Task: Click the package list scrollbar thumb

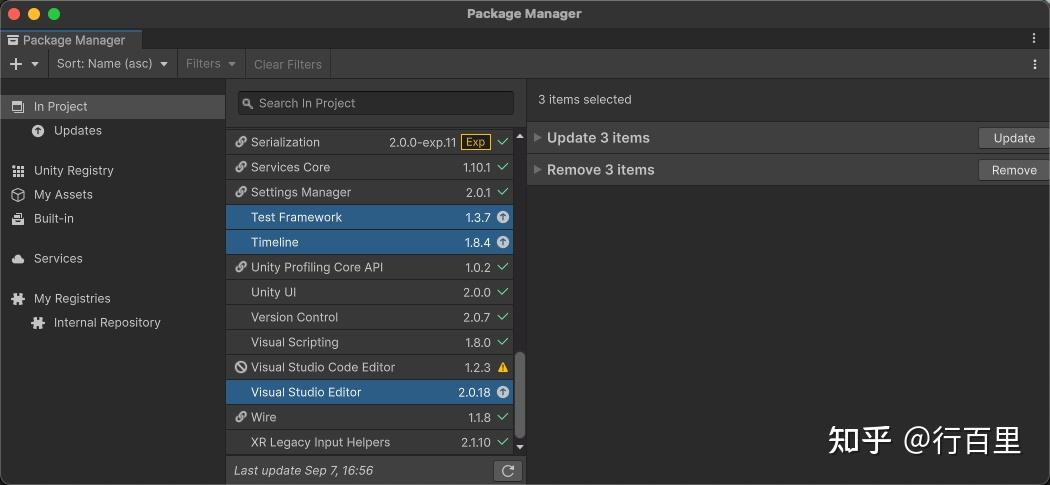Action: point(520,395)
